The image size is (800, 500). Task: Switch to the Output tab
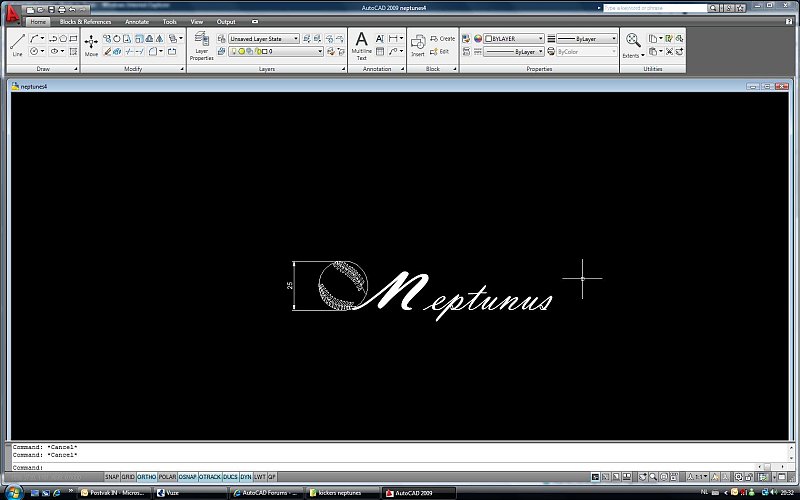226,22
